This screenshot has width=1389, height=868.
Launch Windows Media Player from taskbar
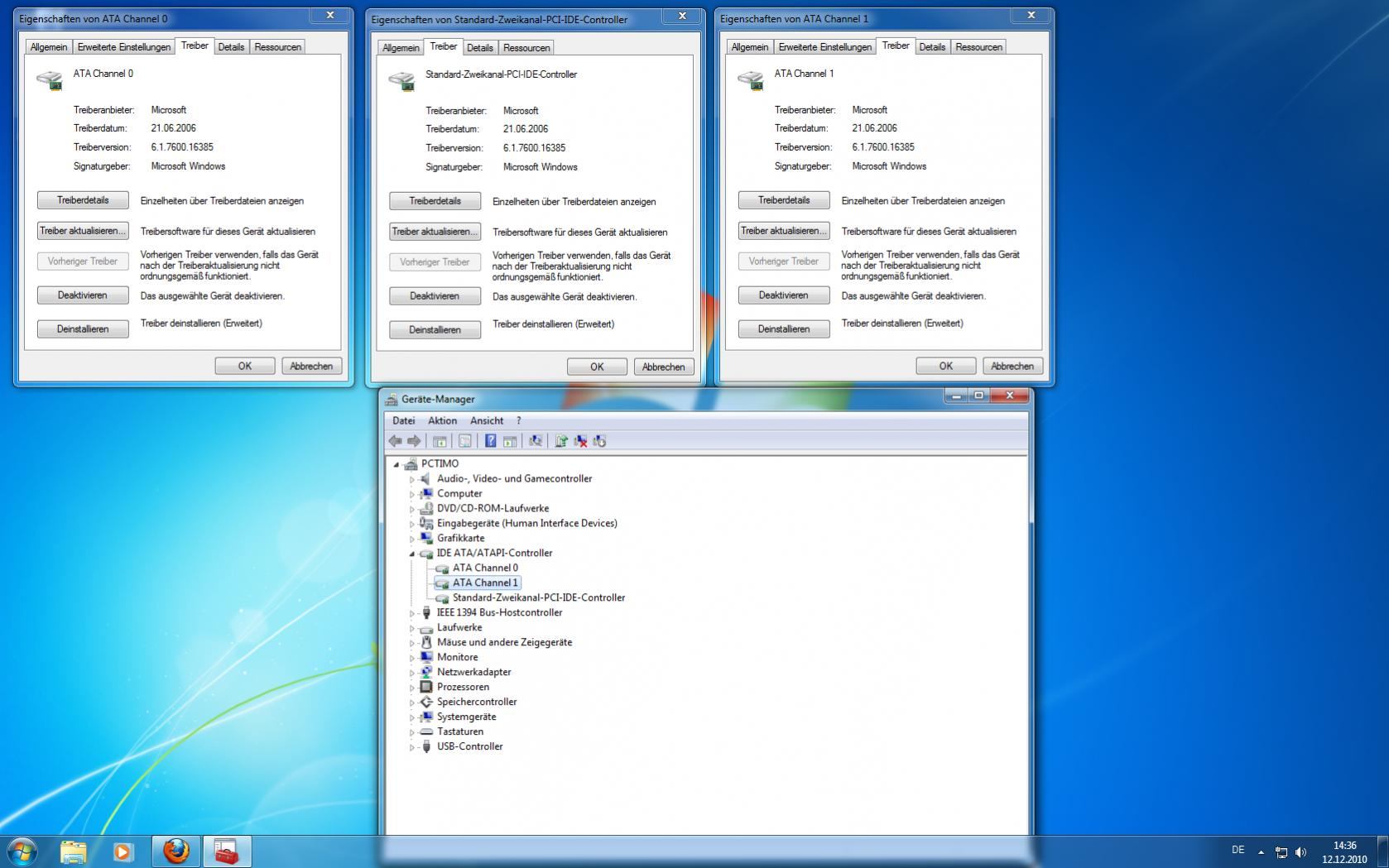123,851
